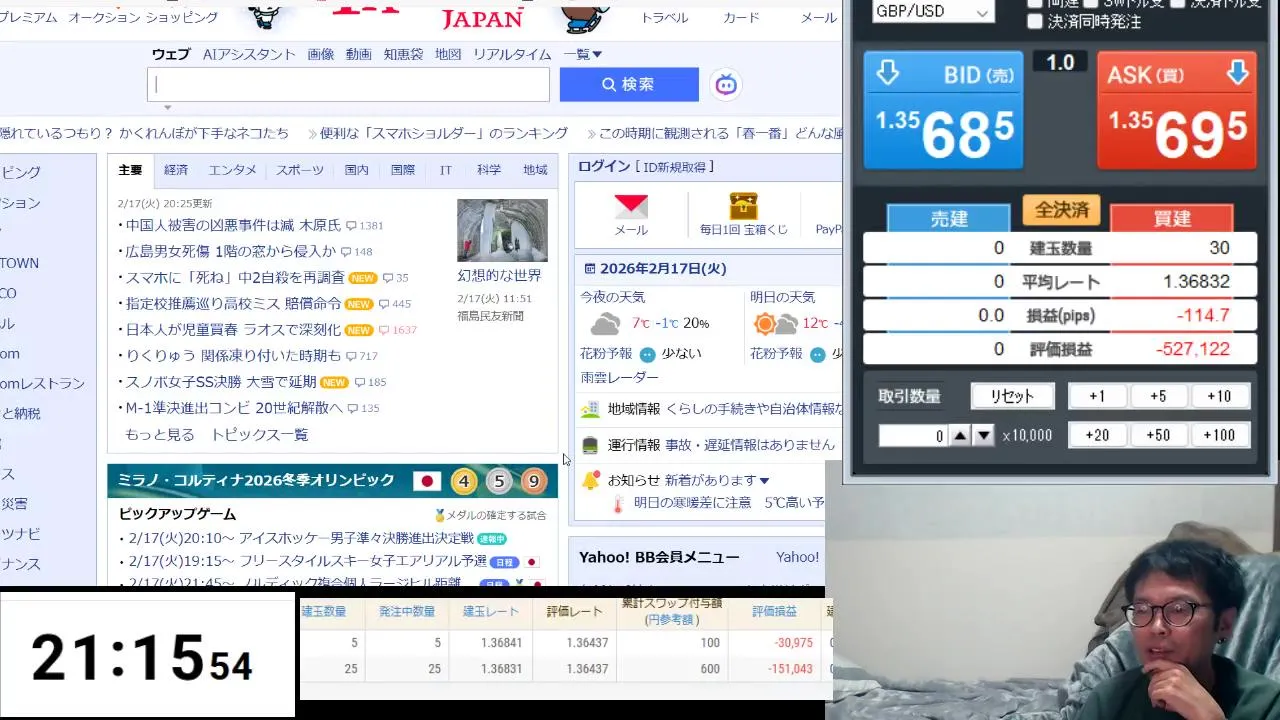Click the comment bubble showing 1381
The width and height of the screenshot is (1280, 720).
coord(364,226)
